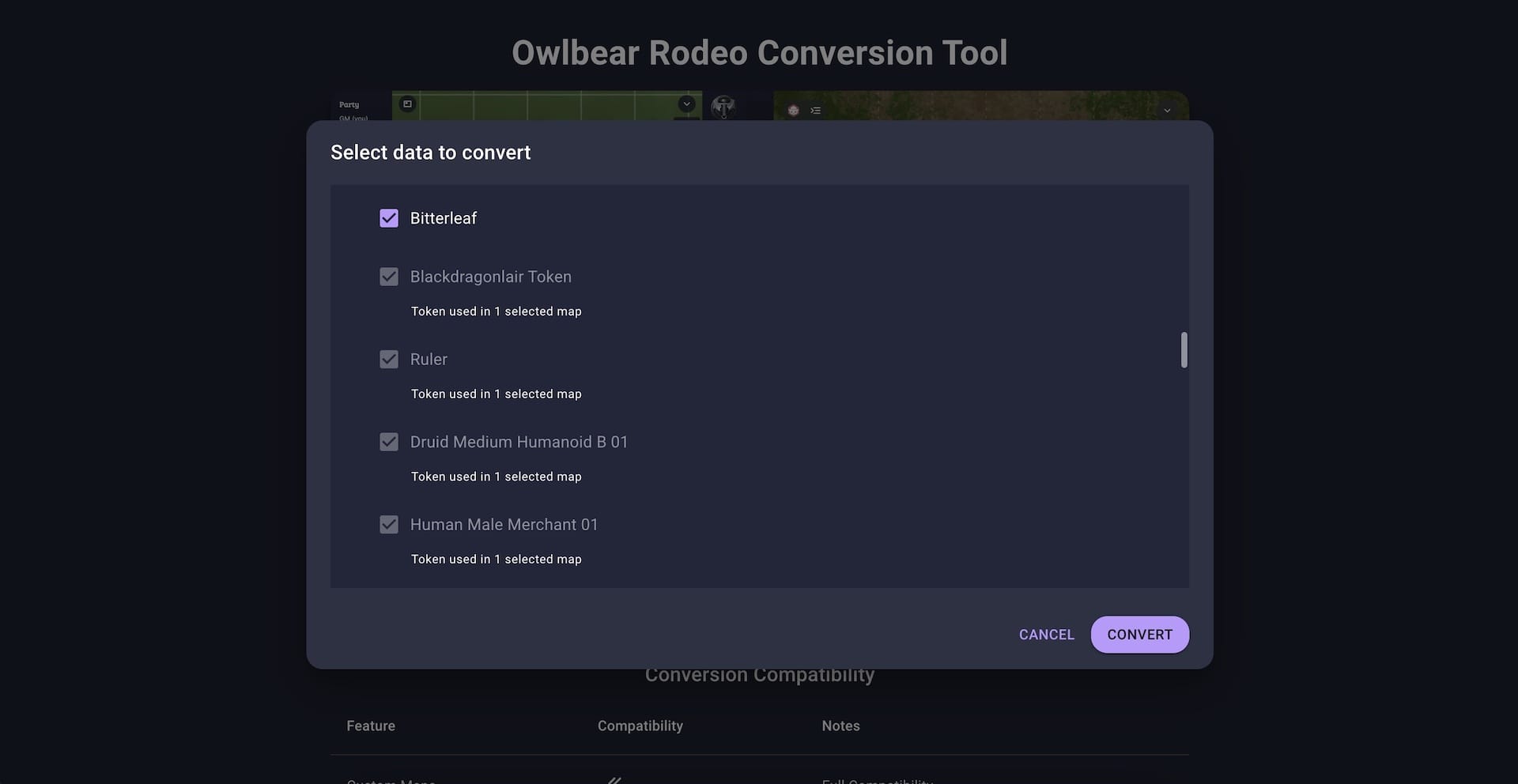
Task: Click the CONVERT button
Action: click(x=1139, y=635)
